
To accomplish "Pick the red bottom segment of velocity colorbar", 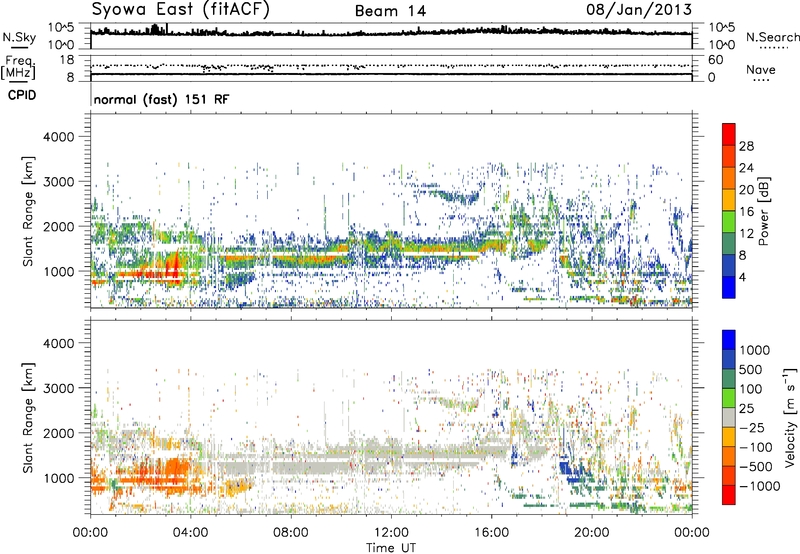I will point(729,495).
